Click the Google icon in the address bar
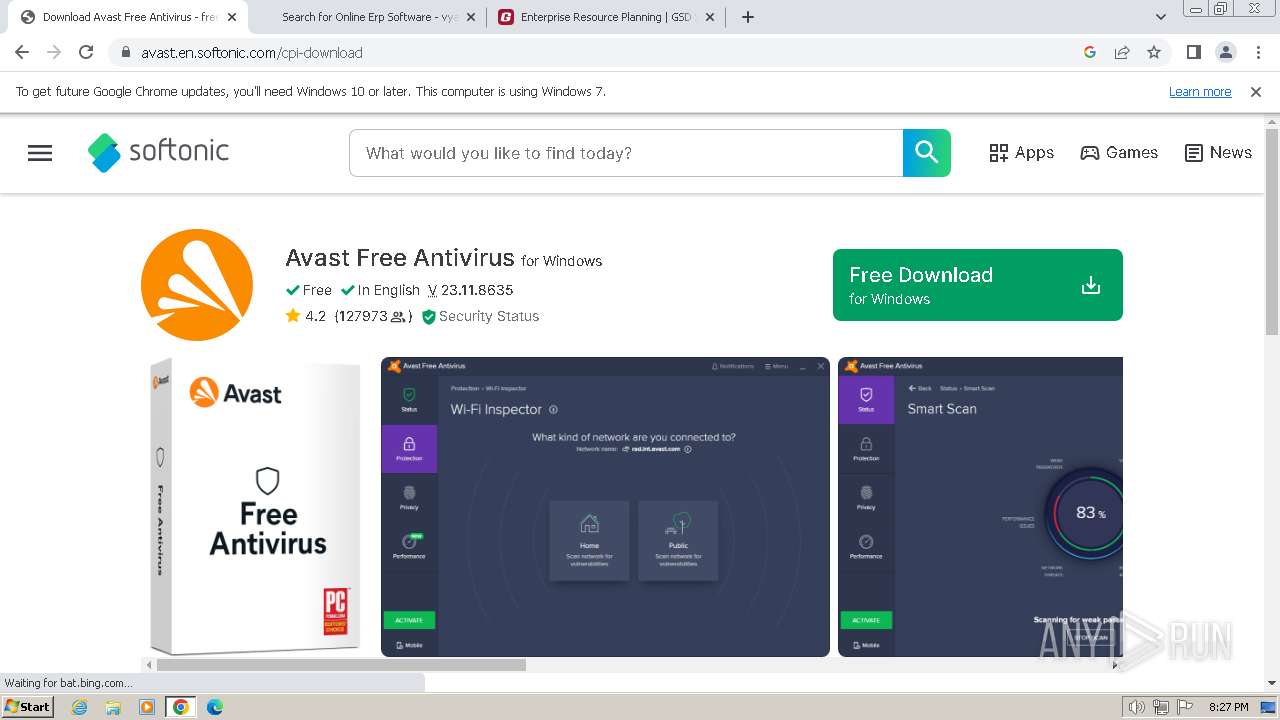The height and width of the screenshot is (720, 1280). point(1090,53)
